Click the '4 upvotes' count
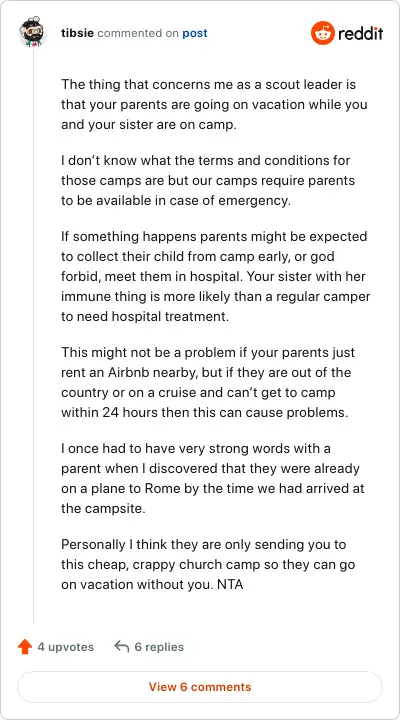Viewport: 400px width, 720px height. pyautogui.click(x=65, y=647)
